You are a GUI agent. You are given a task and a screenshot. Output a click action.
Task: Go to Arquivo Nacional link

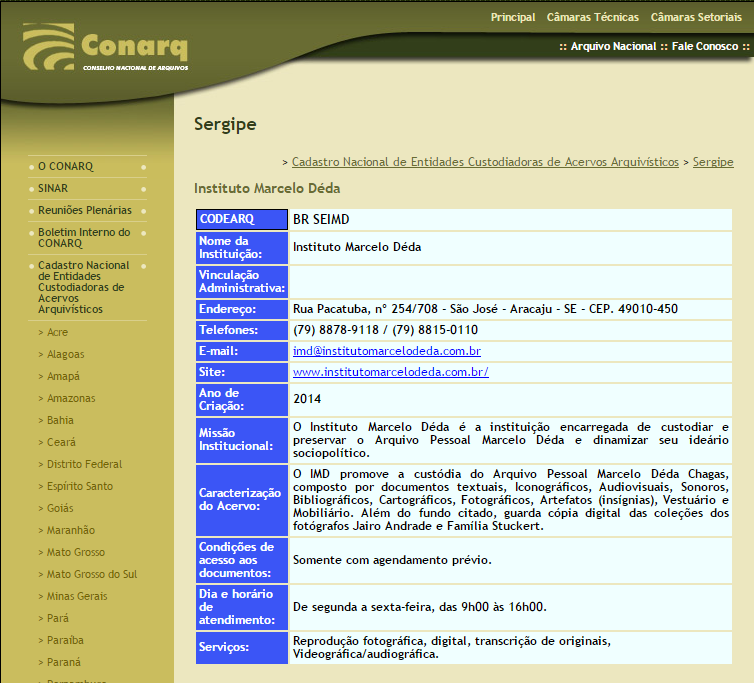613,46
